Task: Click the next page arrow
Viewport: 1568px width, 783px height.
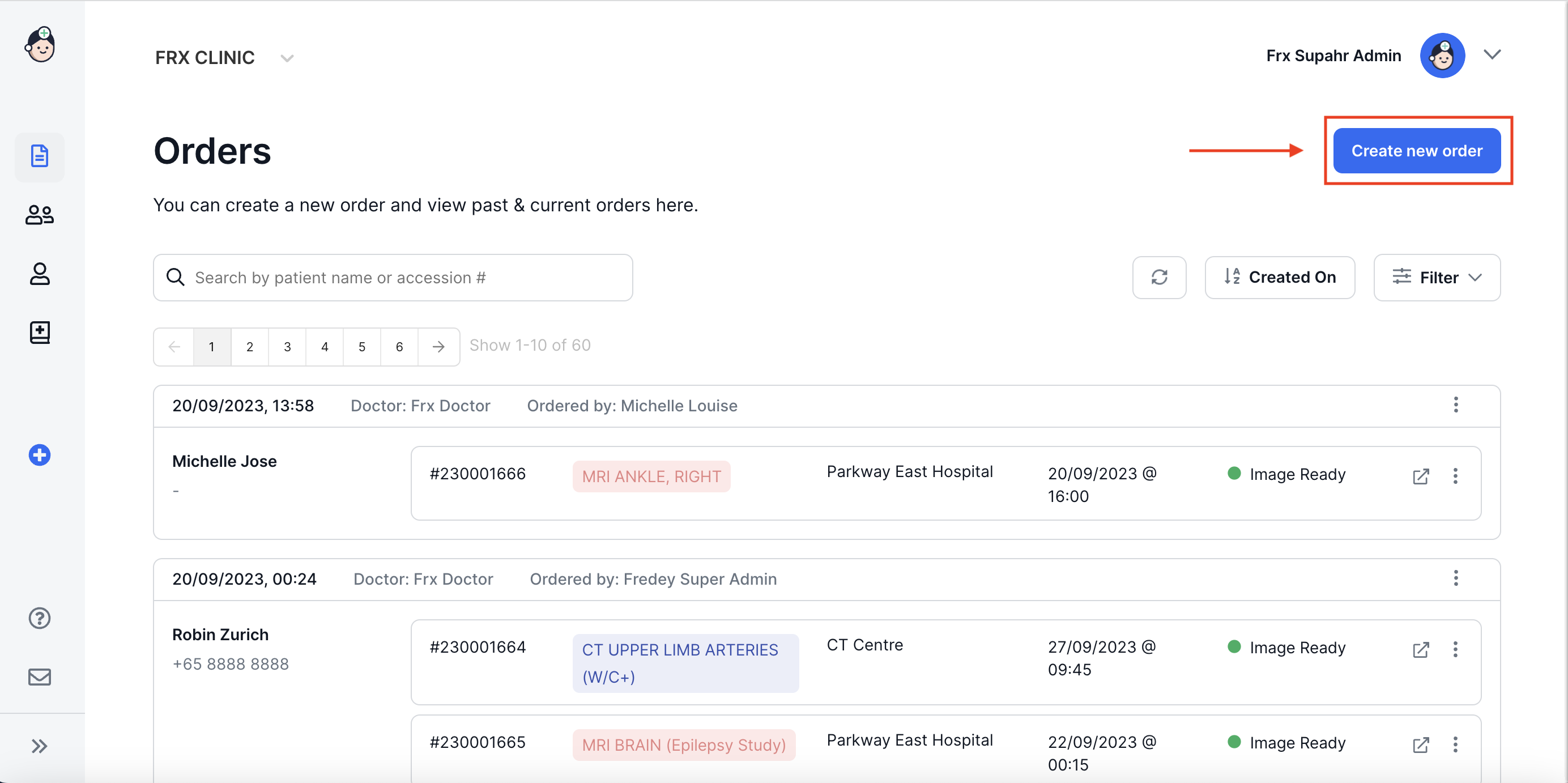Action: (x=438, y=346)
